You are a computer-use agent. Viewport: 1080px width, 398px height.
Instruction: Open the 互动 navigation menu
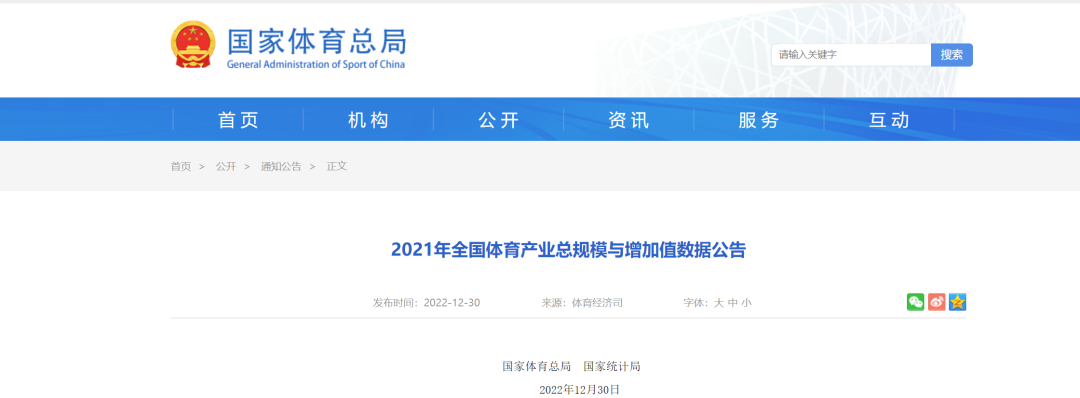point(889,120)
